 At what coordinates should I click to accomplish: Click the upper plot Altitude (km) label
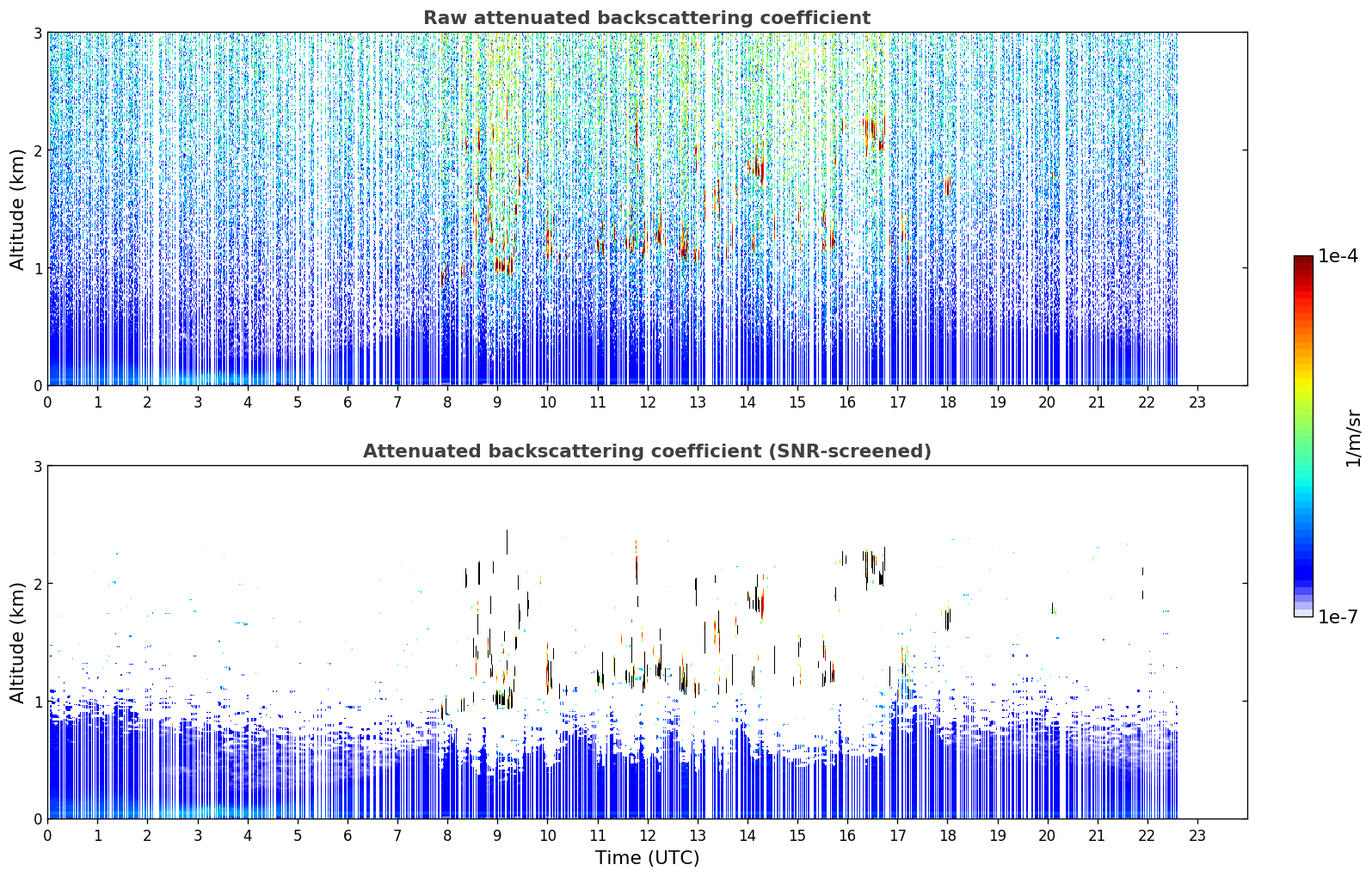point(18,209)
